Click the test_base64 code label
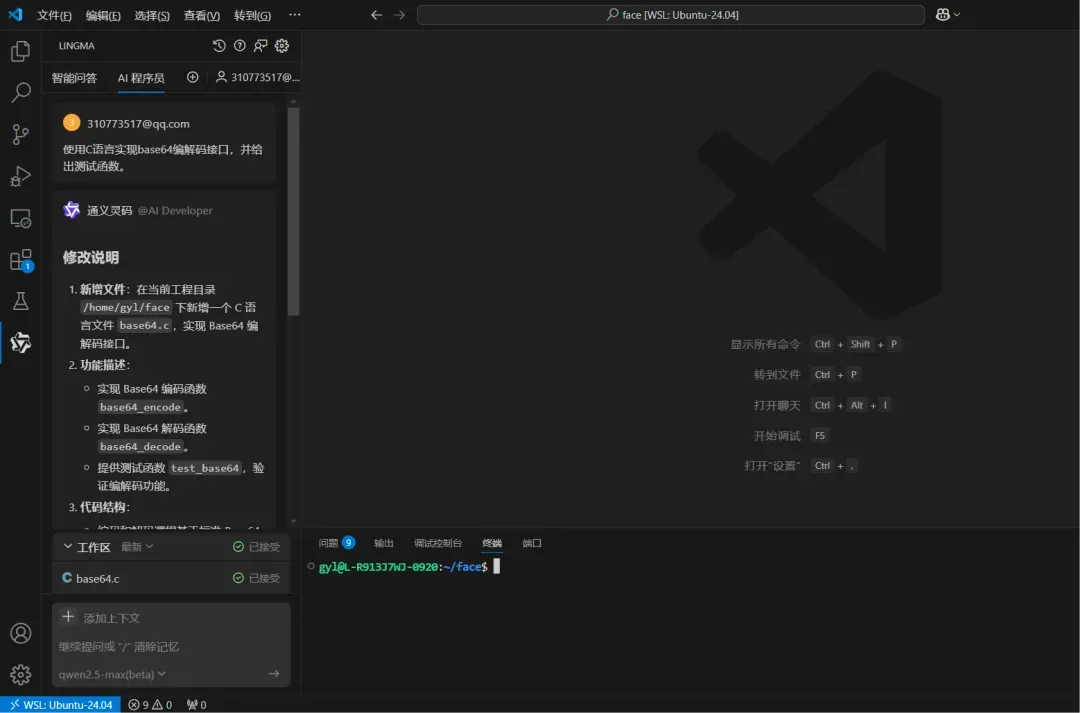The height and width of the screenshot is (713, 1080). click(x=205, y=468)
